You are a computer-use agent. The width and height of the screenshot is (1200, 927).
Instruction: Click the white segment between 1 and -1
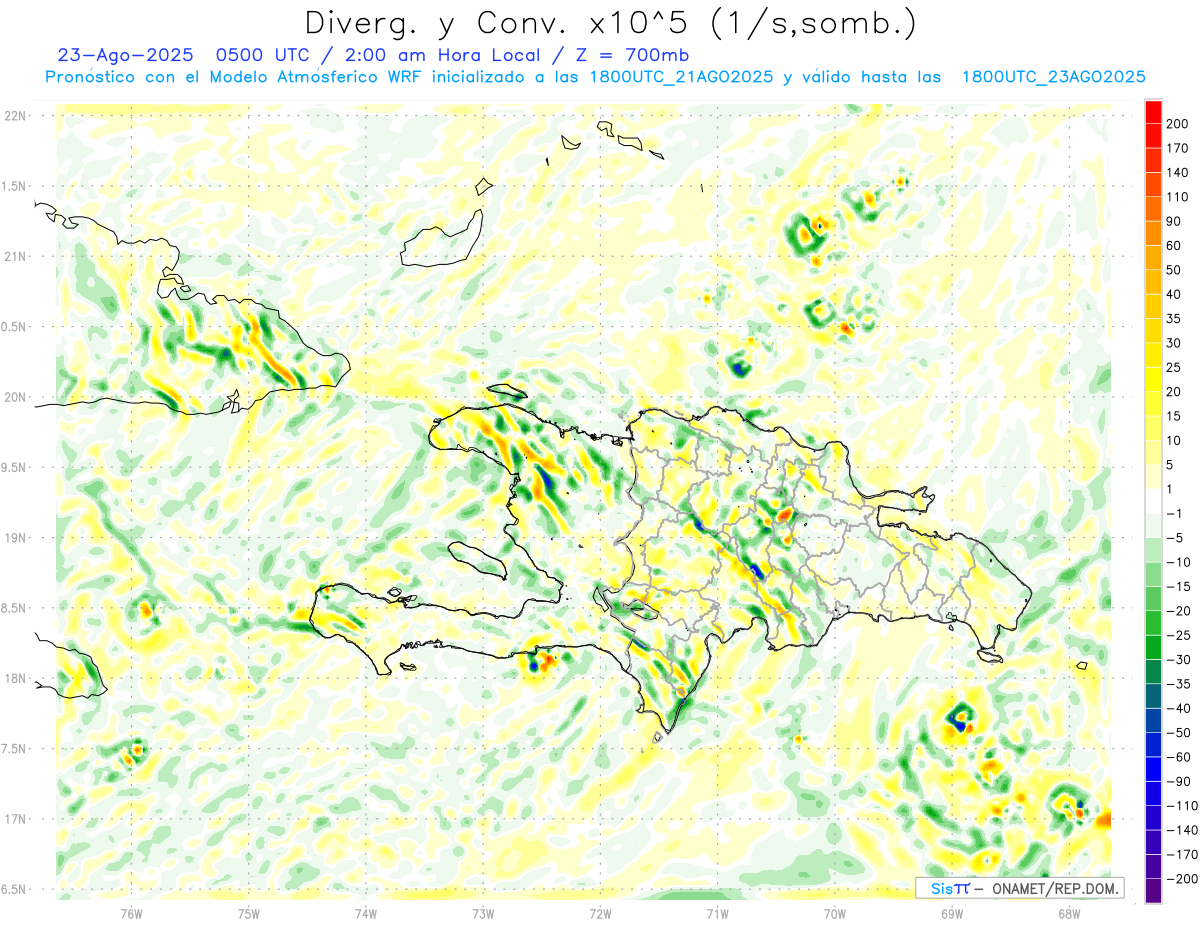click(1153, 501)
